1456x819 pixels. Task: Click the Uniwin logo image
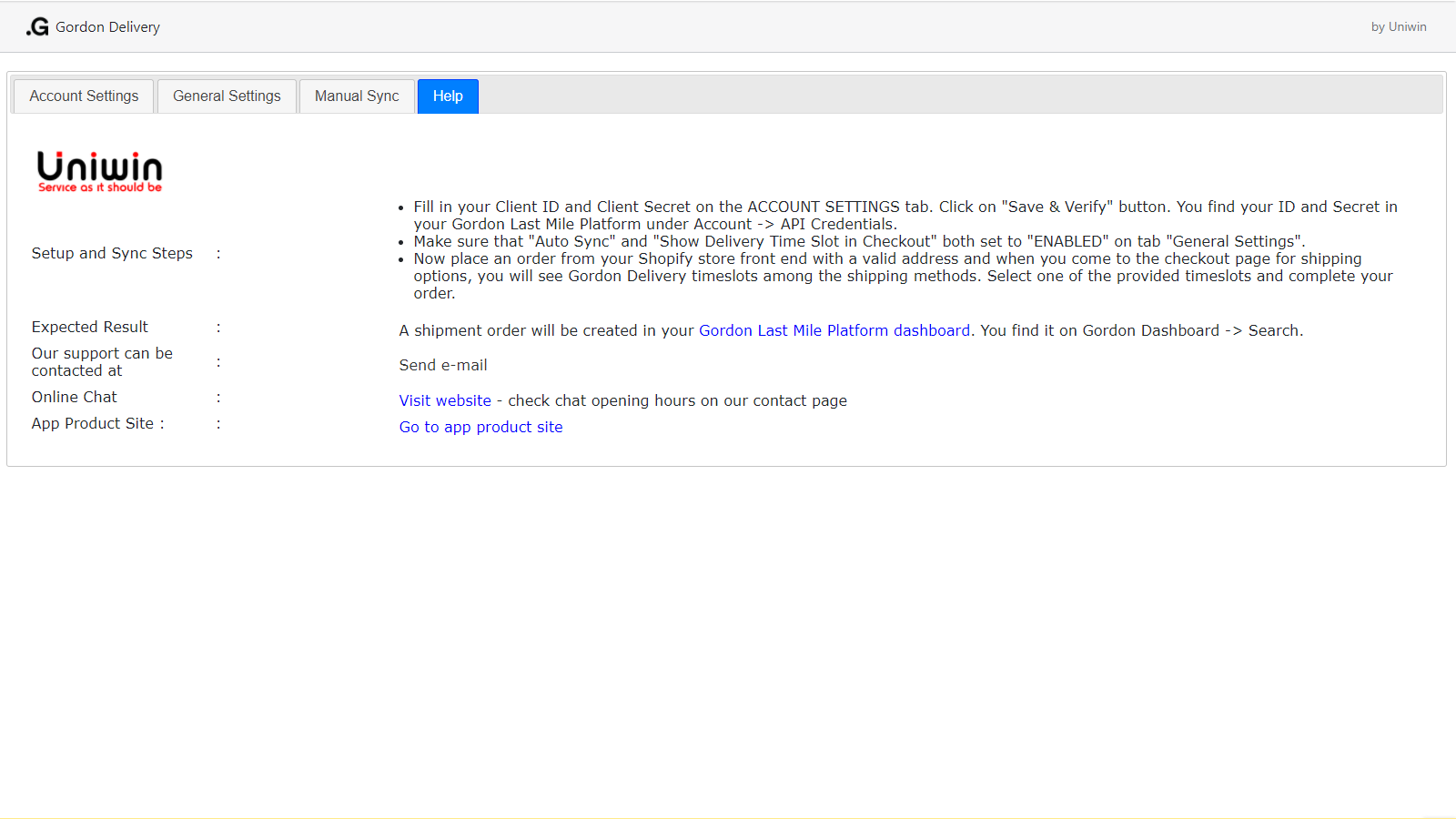click(x=99, y=171)
